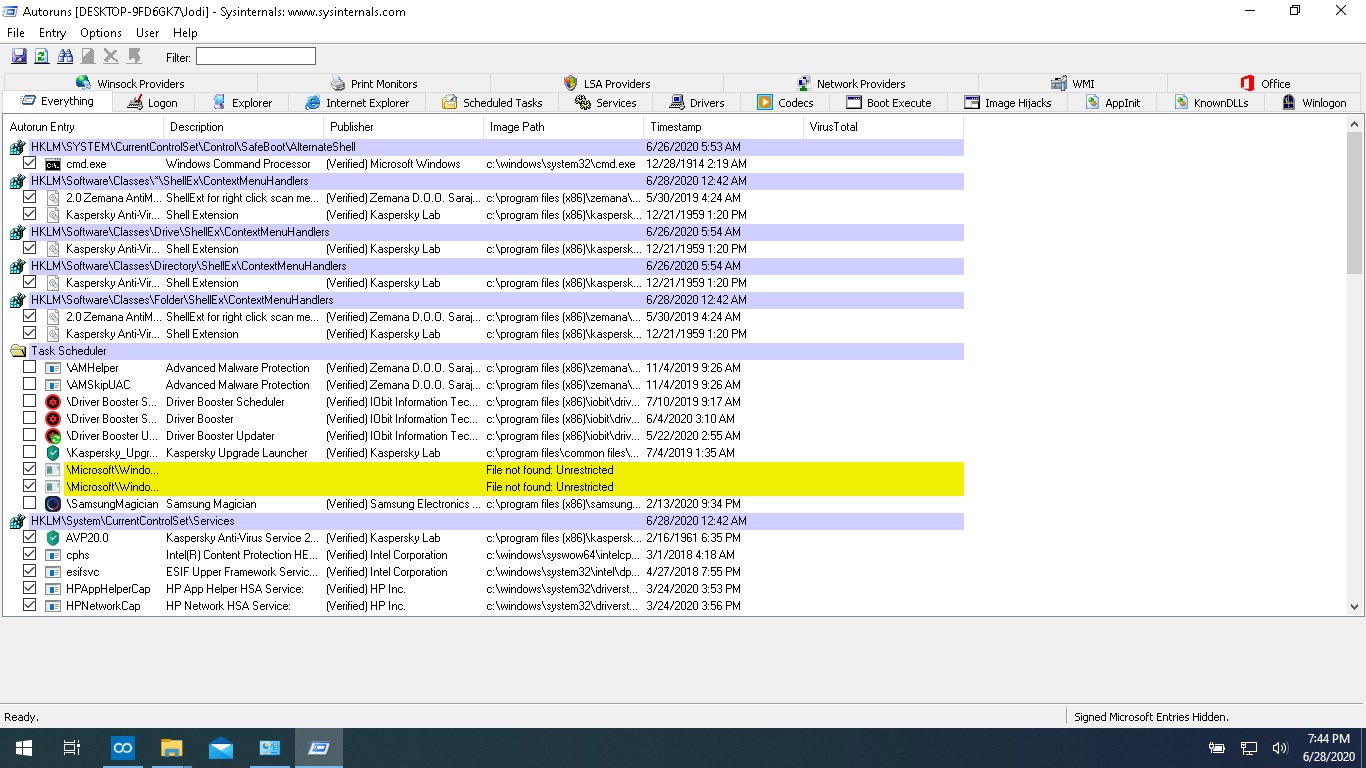Image resolution: width=1366 pixels, height=768 pixels.
Task: Open the Mail app from taskbar
Action: coord(221,748)
